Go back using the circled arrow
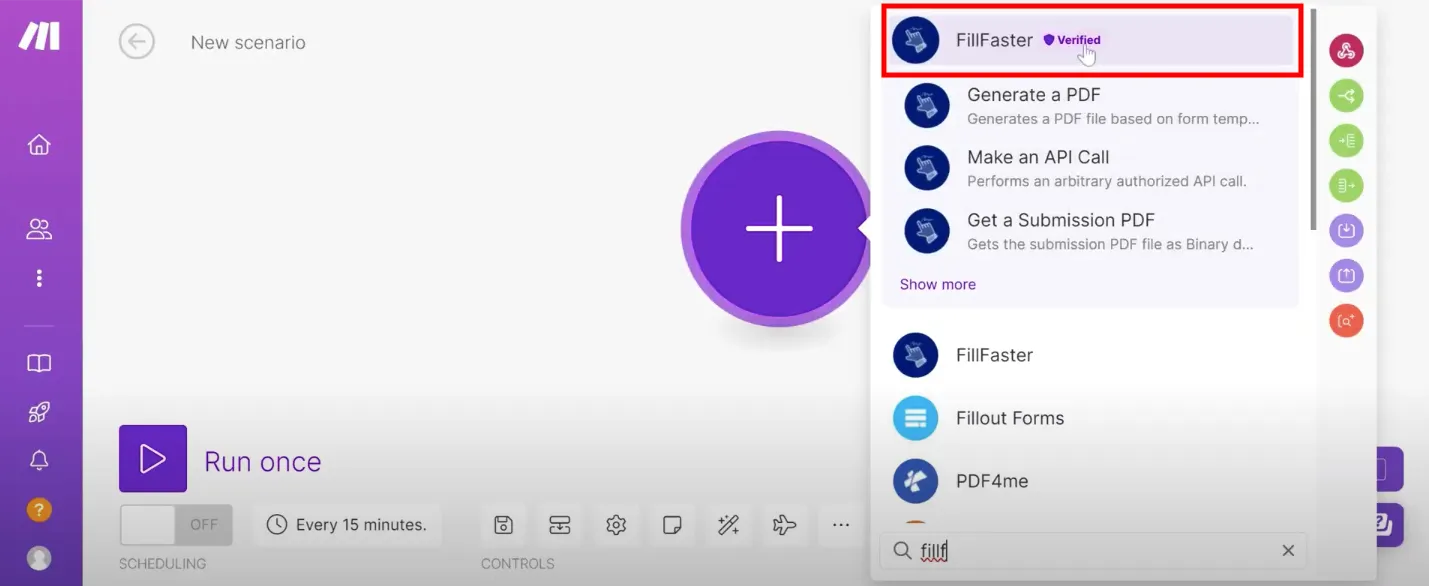Viewport: 1429px width, 586px height. coord(137,42)
